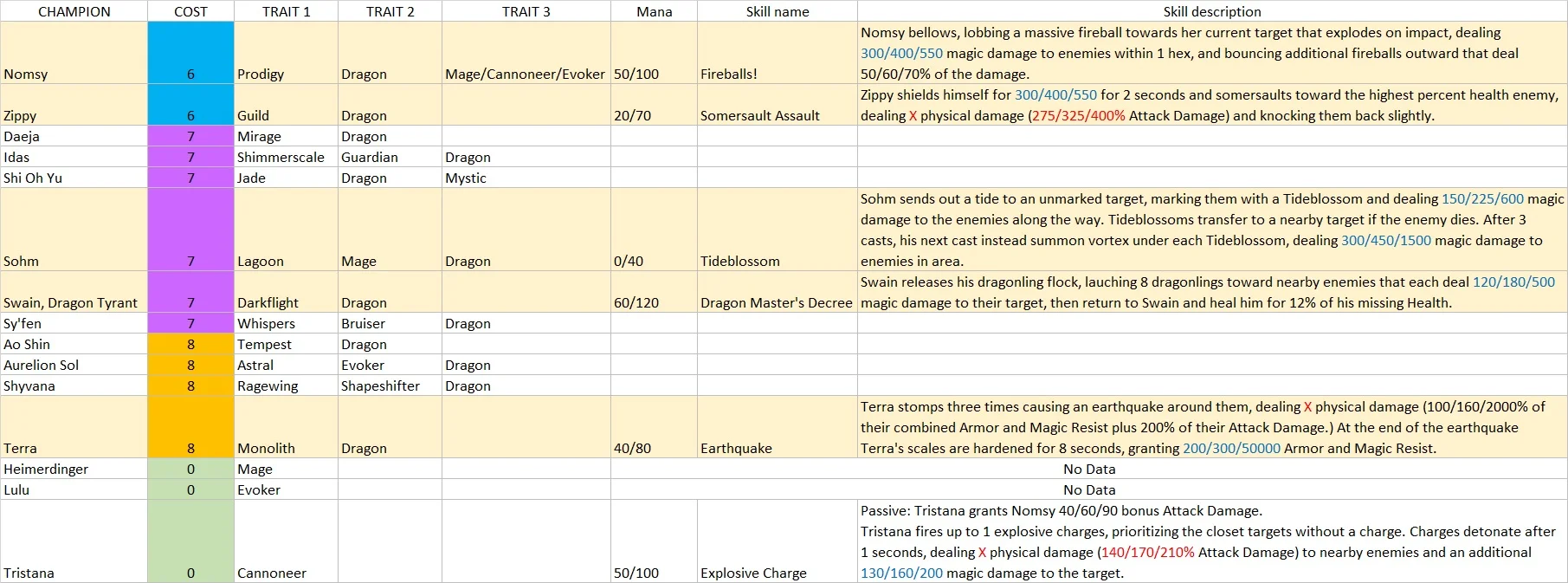Viewport: 1568px width, 583px height.
Task: Click the TRAIT 1 column header
Action: [286, 11]
